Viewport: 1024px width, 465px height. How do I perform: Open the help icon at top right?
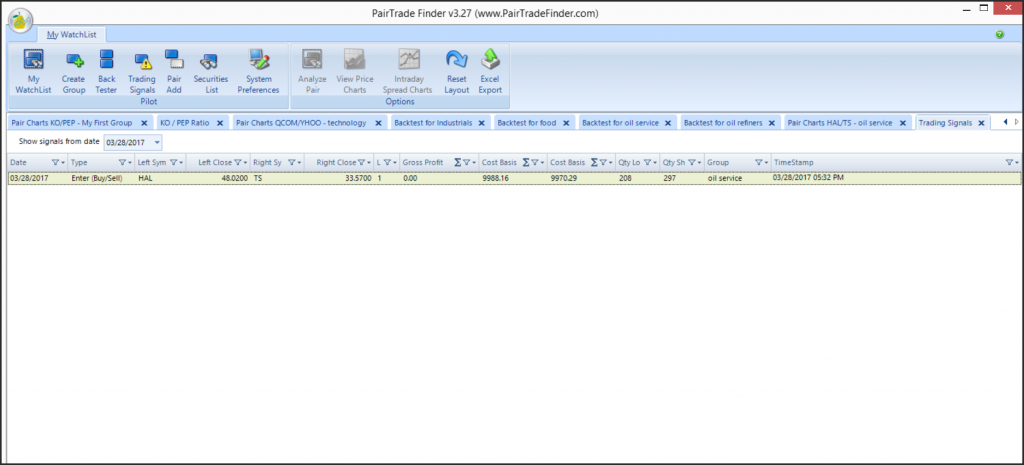click(999, 35)
